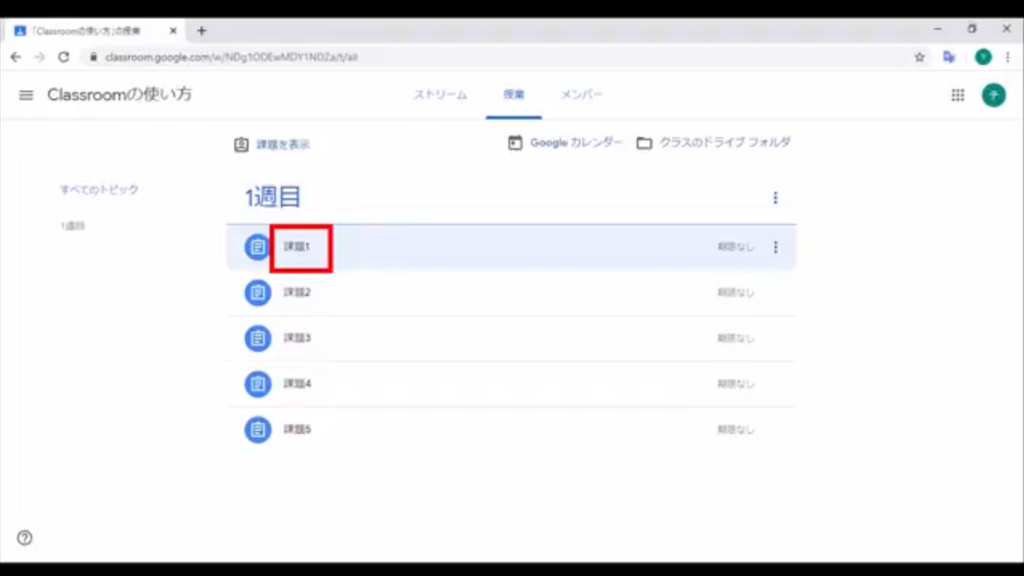Click the 課題1 assignment icon
This screenshot has height=576, width=1024.
(x=257, y=247)
